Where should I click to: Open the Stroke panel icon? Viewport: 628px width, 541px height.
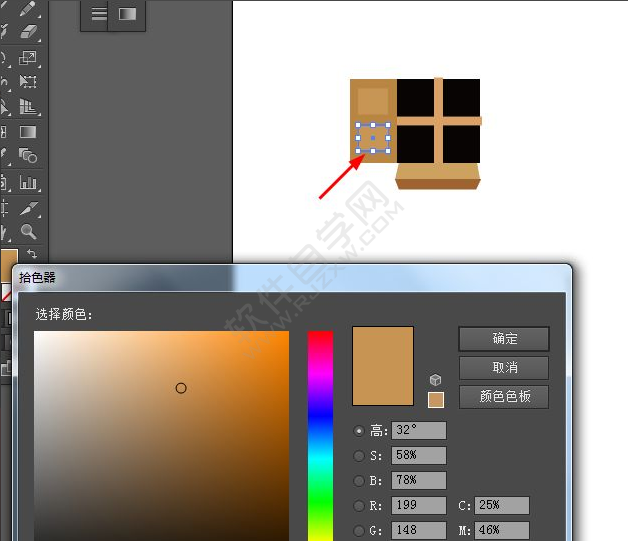[99, 14]
